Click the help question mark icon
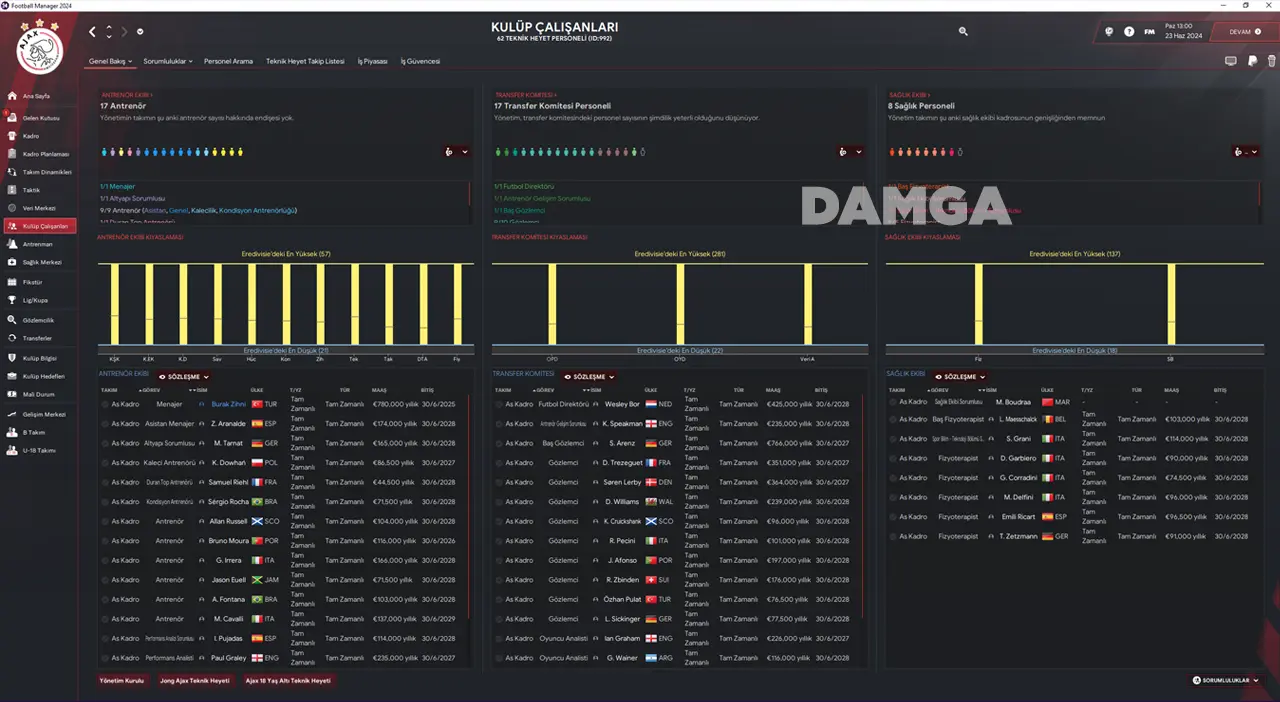The height and width of the screenshot is (702, 1280). (x=1129, y=32)
